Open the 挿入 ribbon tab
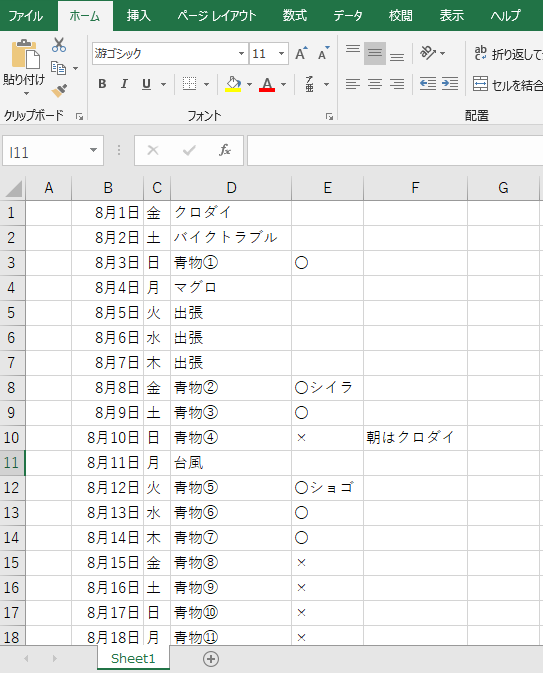Image resolution: width=543 pixels, height=673 pixels. pyautogui.click(x=139, y=16)
